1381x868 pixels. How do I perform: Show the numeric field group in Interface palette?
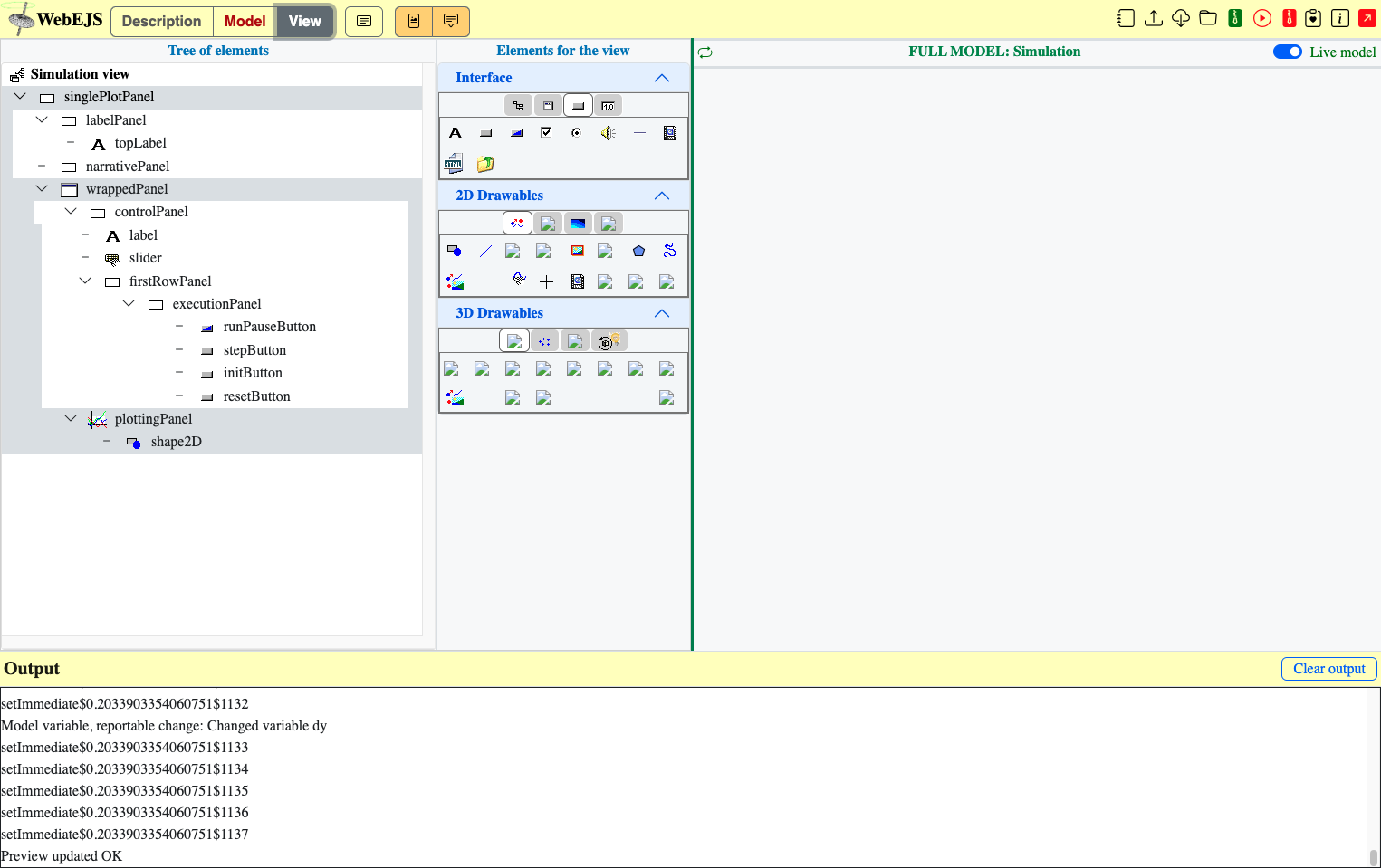pos(608,106)
